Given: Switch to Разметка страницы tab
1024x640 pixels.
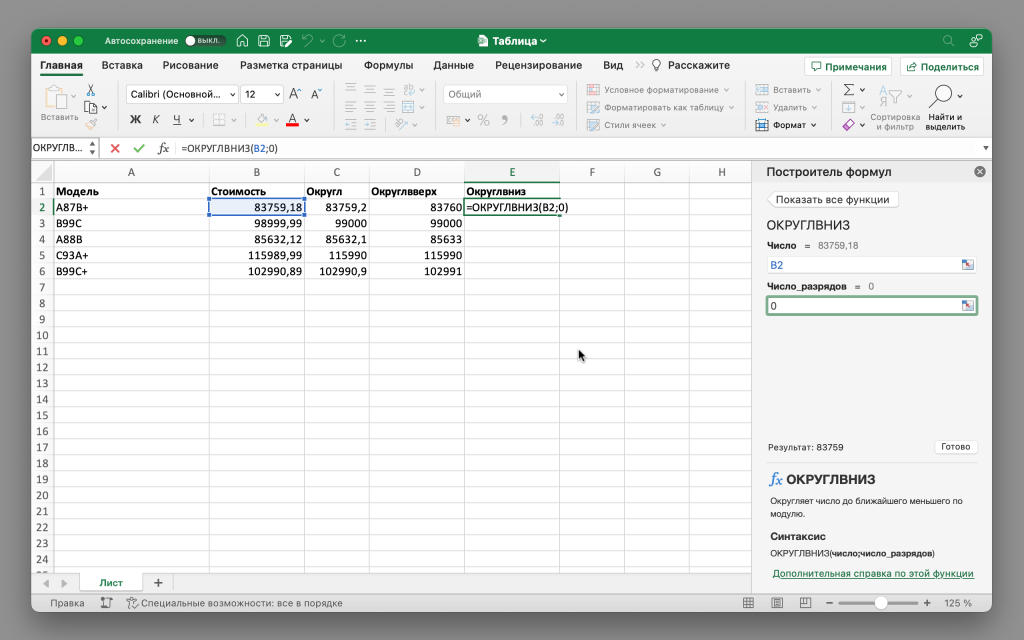Looking at the screenshot, I should pos(291,65).
